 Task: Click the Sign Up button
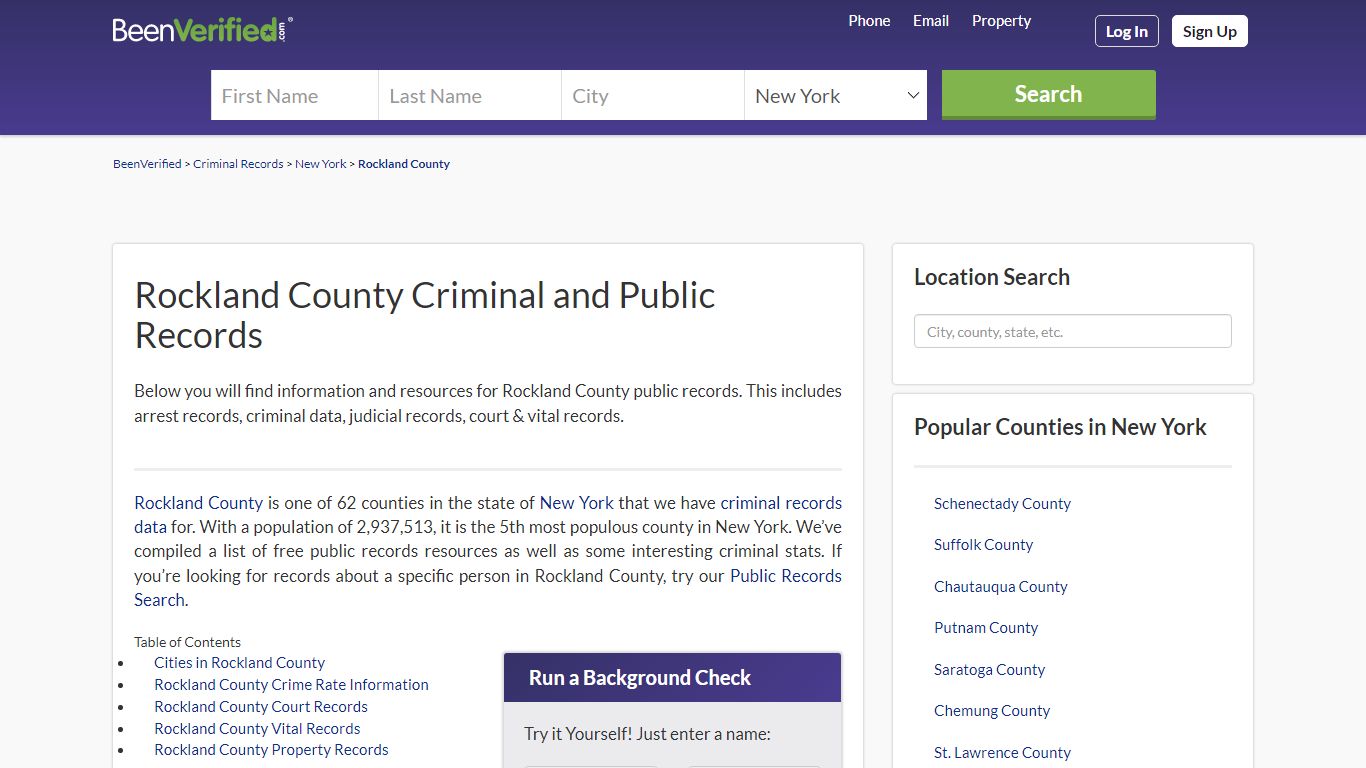pos(1210,31)
